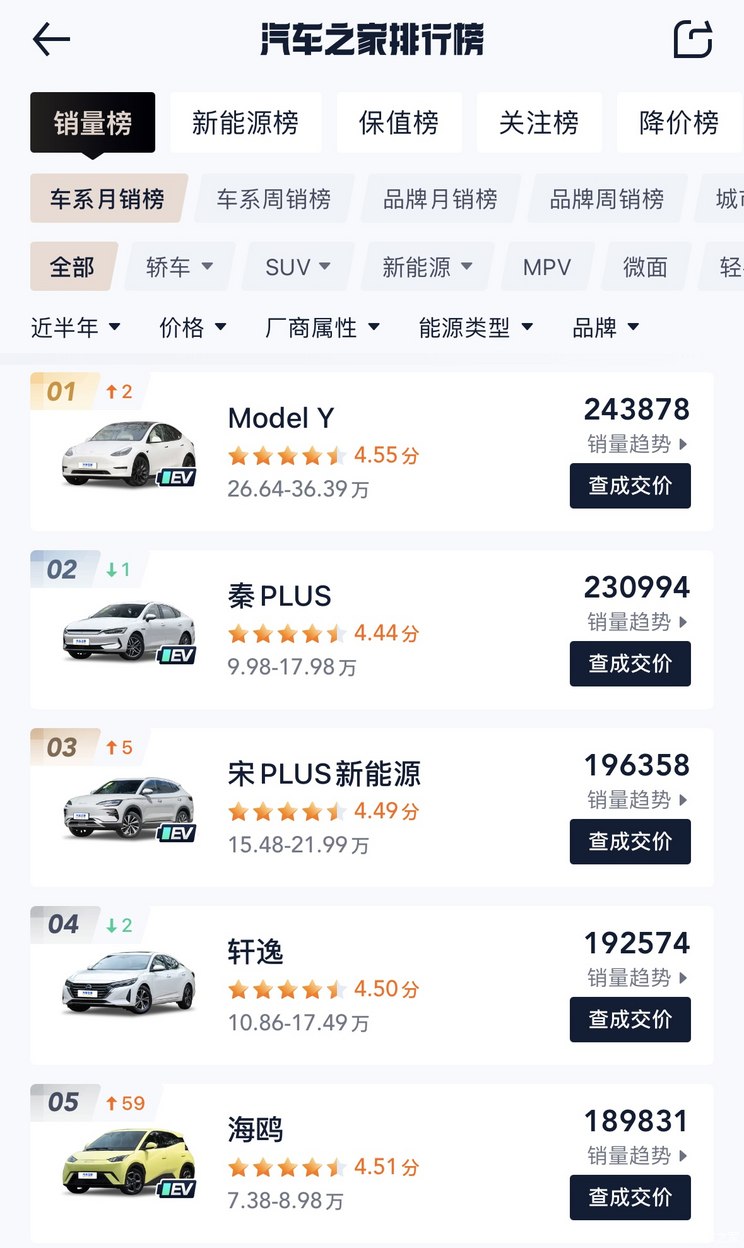The height and width of the screenshot is (1248, 744).
Task: Click the rank-up arrow showing 59 for 海鸥
Action: point(121,1102)
